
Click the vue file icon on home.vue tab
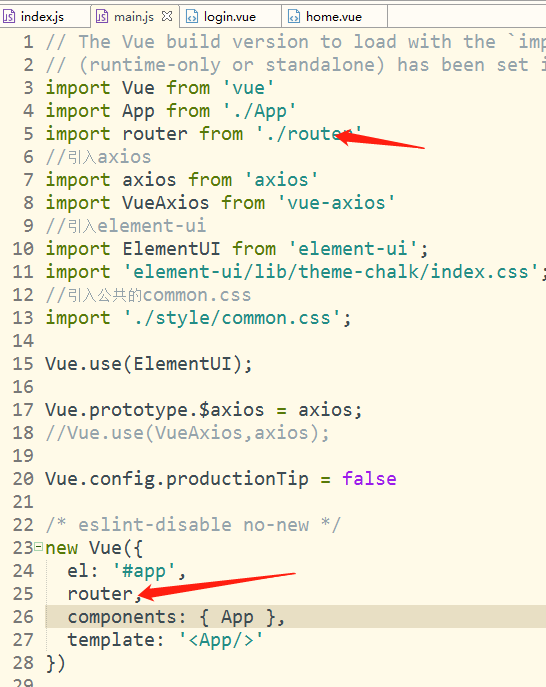(294, 17)
